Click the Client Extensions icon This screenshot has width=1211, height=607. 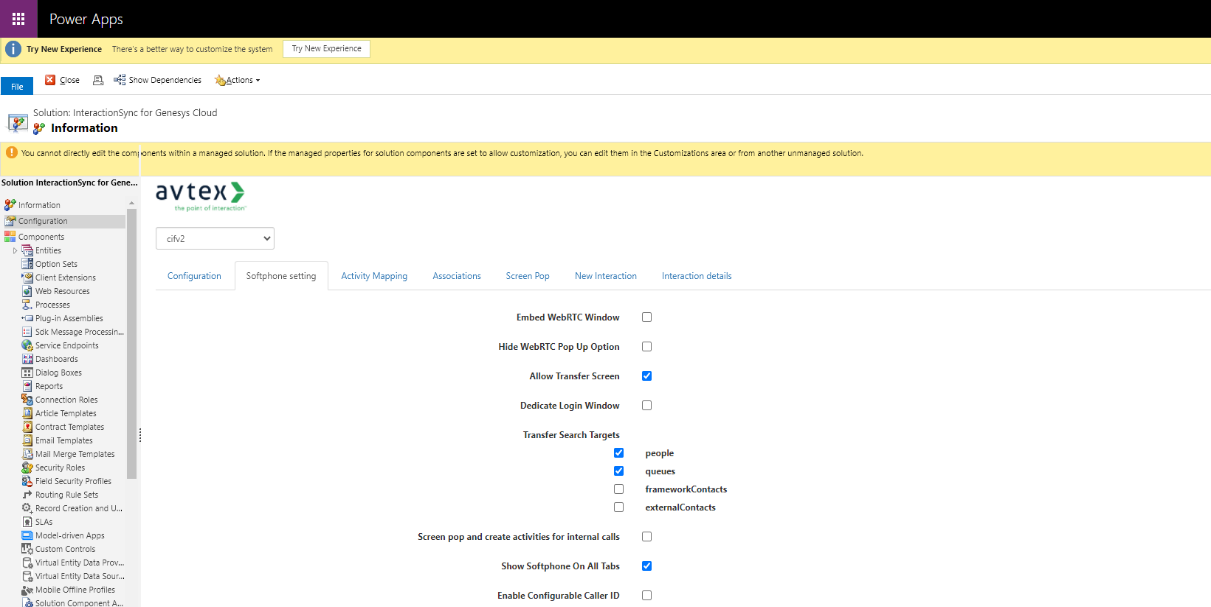pyautogui.click(x=27, y=278)
